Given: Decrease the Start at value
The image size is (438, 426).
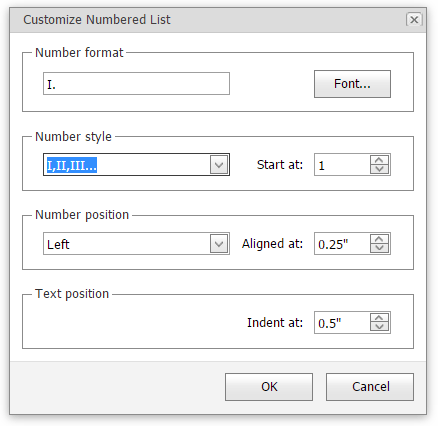Looking at the screenshot, I should click(x=379, y=169).
